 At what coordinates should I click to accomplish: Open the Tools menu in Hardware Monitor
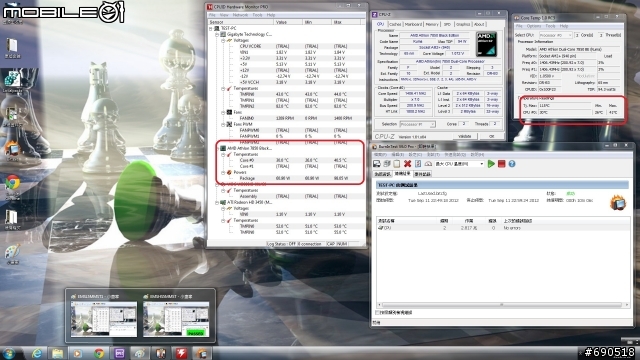coord(257,15)
